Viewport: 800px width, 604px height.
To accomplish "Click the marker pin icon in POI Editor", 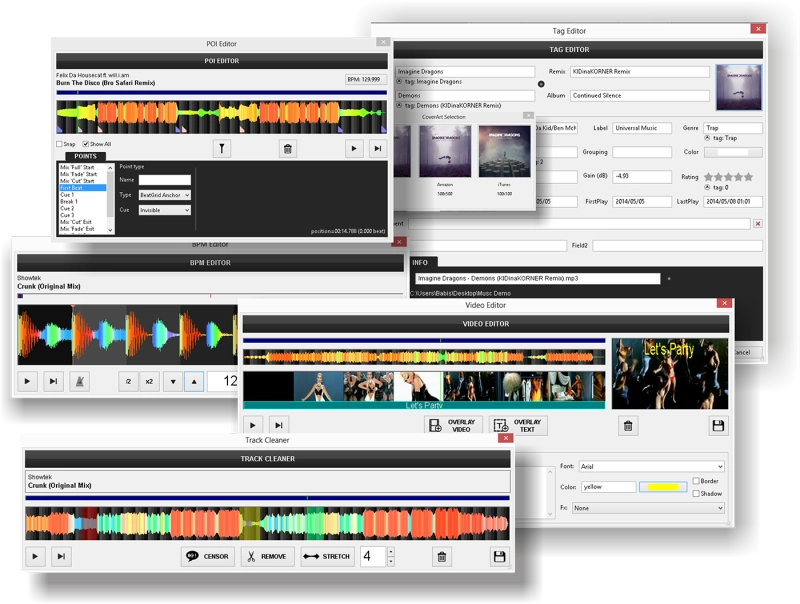I will point(221,148).
